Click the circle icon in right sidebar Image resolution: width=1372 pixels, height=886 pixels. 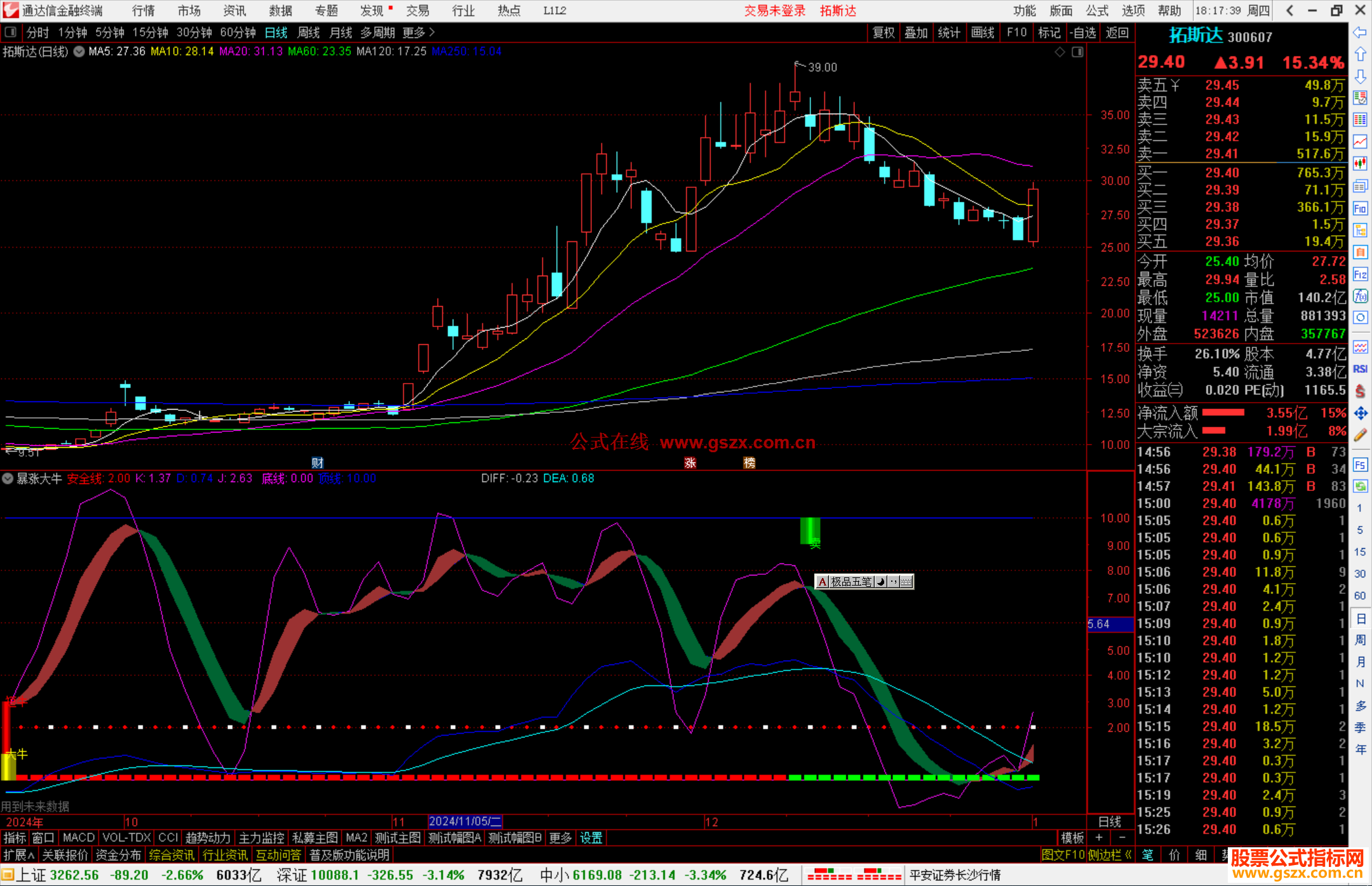coord(1360,318)
